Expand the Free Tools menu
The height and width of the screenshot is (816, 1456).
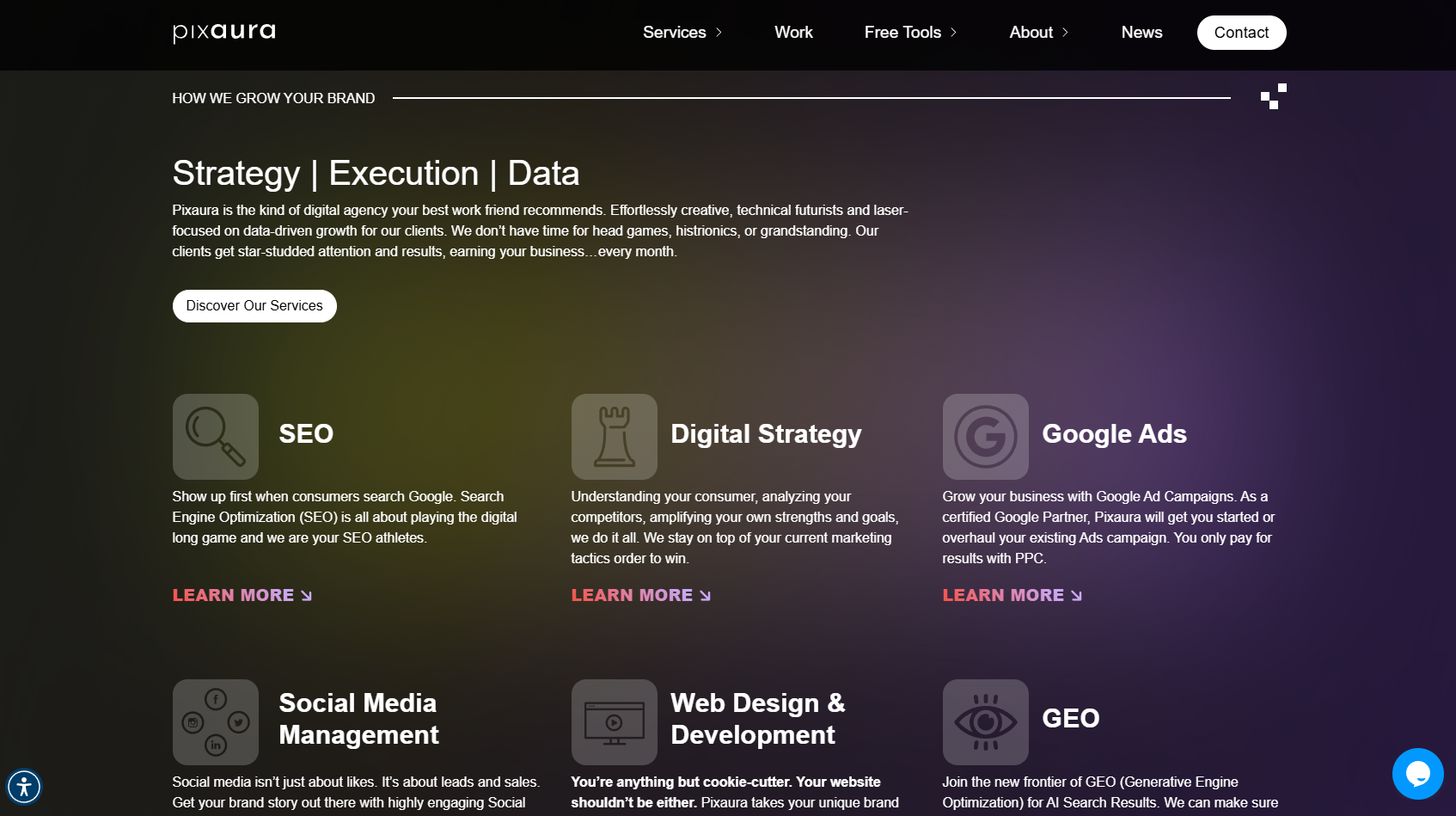910,33
